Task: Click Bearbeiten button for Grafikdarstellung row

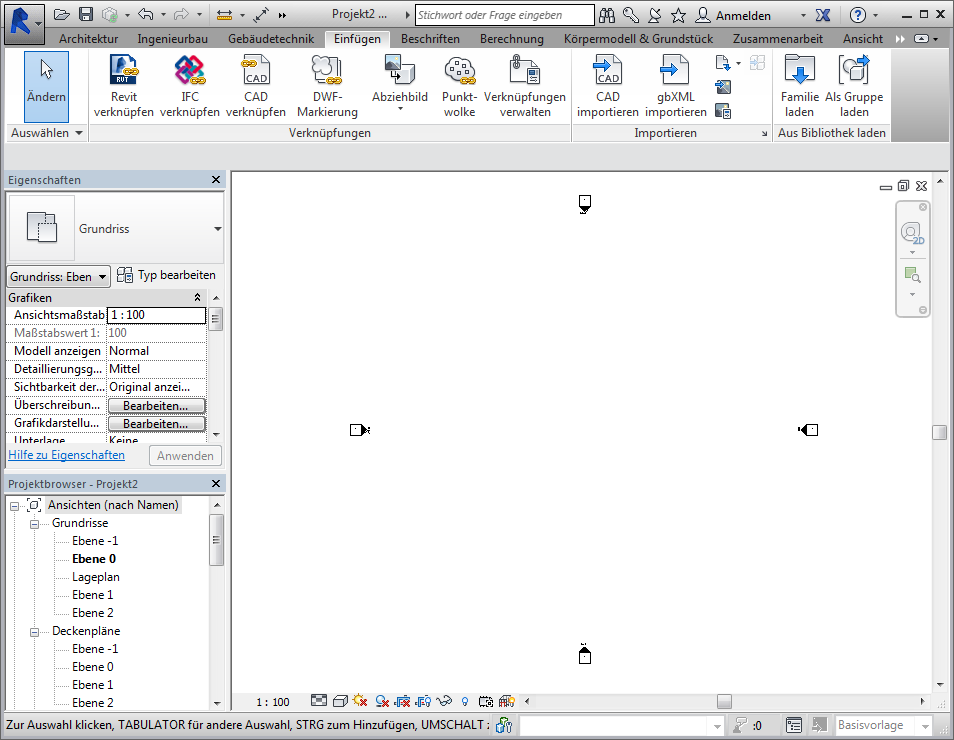Action: coord(156,424)
